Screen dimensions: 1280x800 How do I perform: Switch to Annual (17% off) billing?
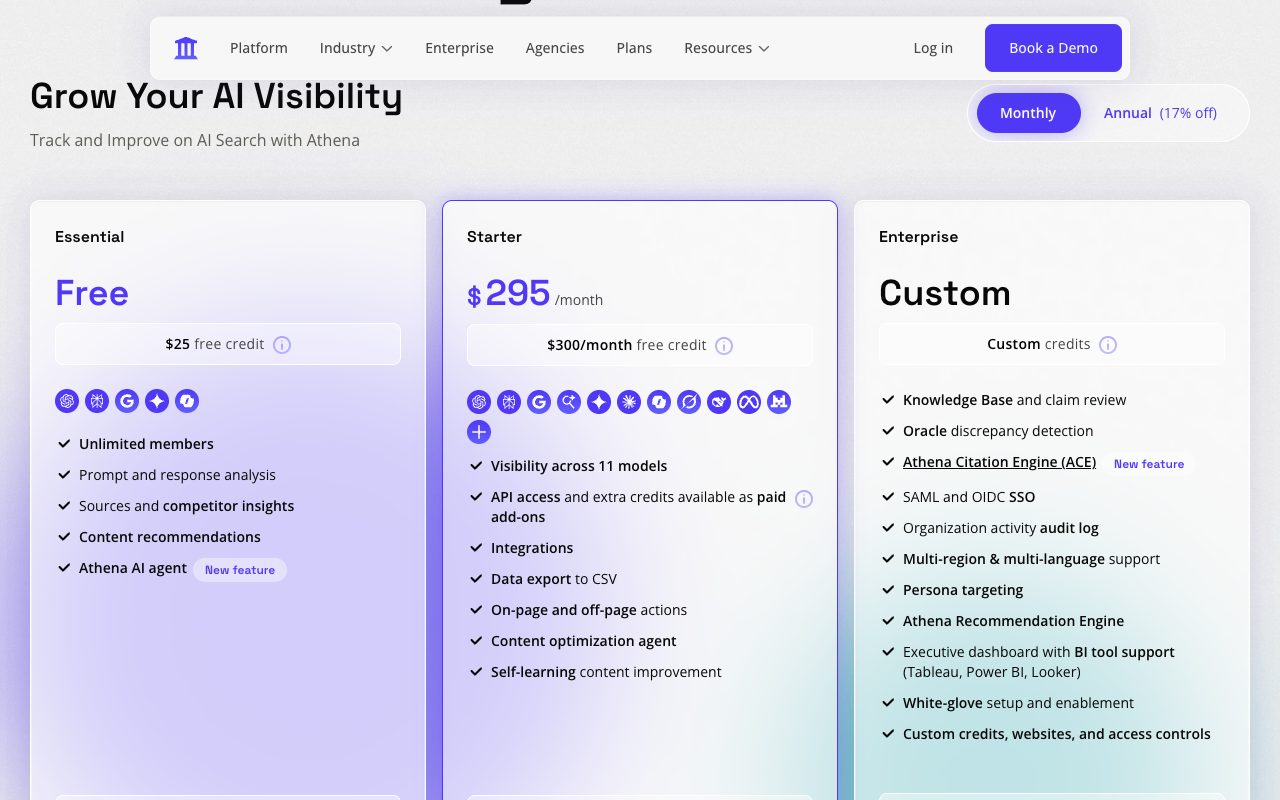tap(1160, 113)
